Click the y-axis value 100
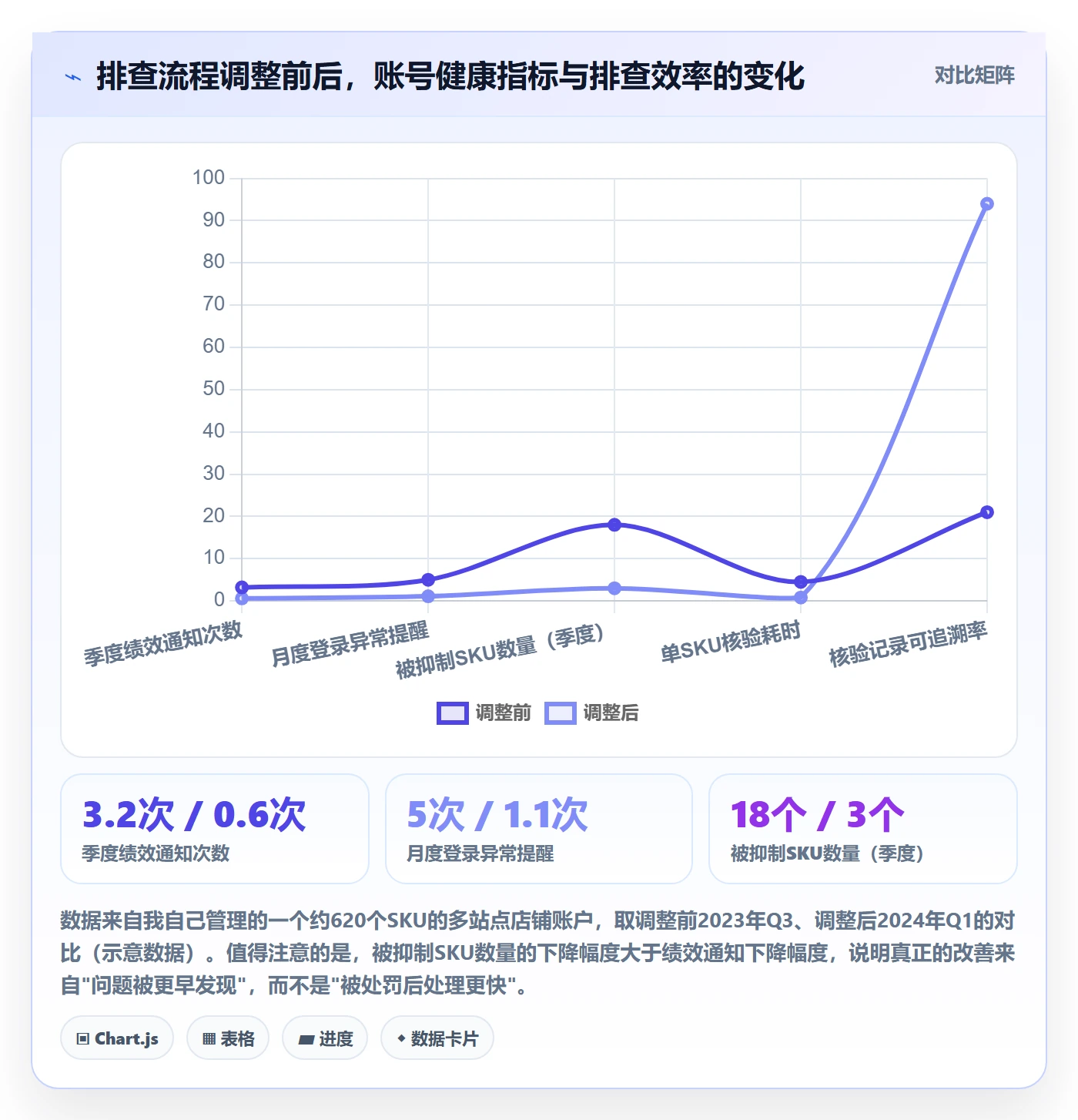The width and height of the screenshot is (1078, 1120). coord(209,178)
